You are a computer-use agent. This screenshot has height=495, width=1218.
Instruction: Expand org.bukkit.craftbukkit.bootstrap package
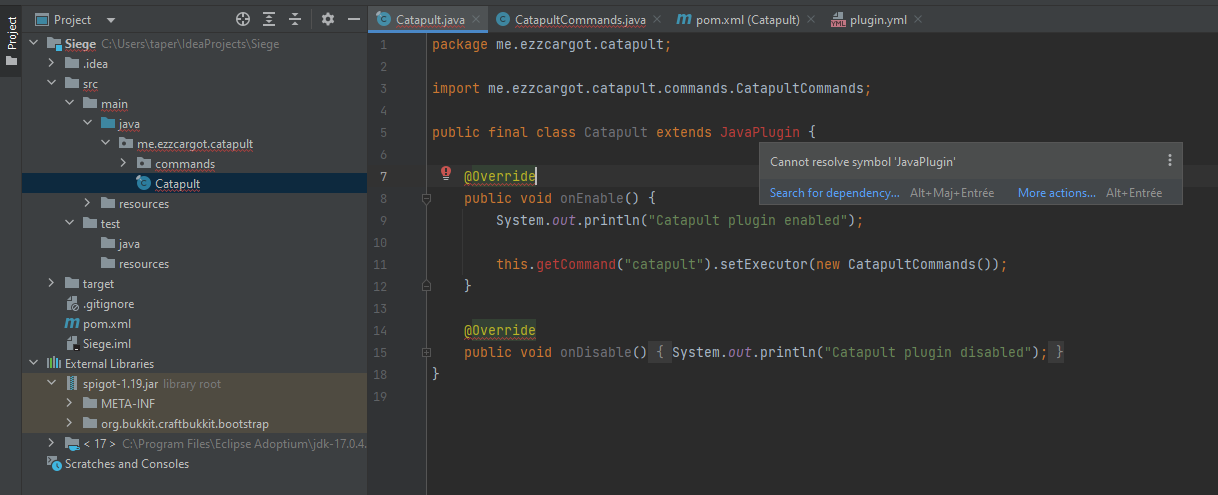point(70,424)
